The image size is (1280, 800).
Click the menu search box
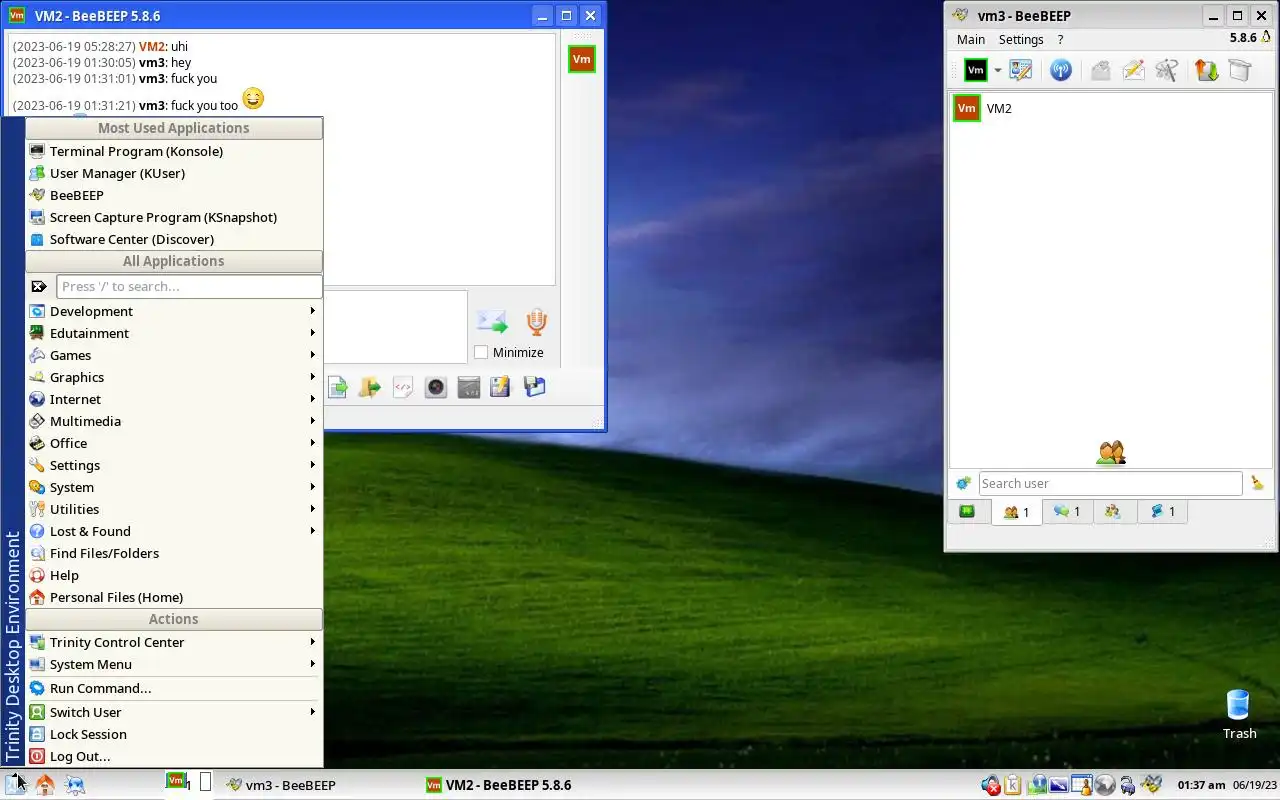(189, 286)
